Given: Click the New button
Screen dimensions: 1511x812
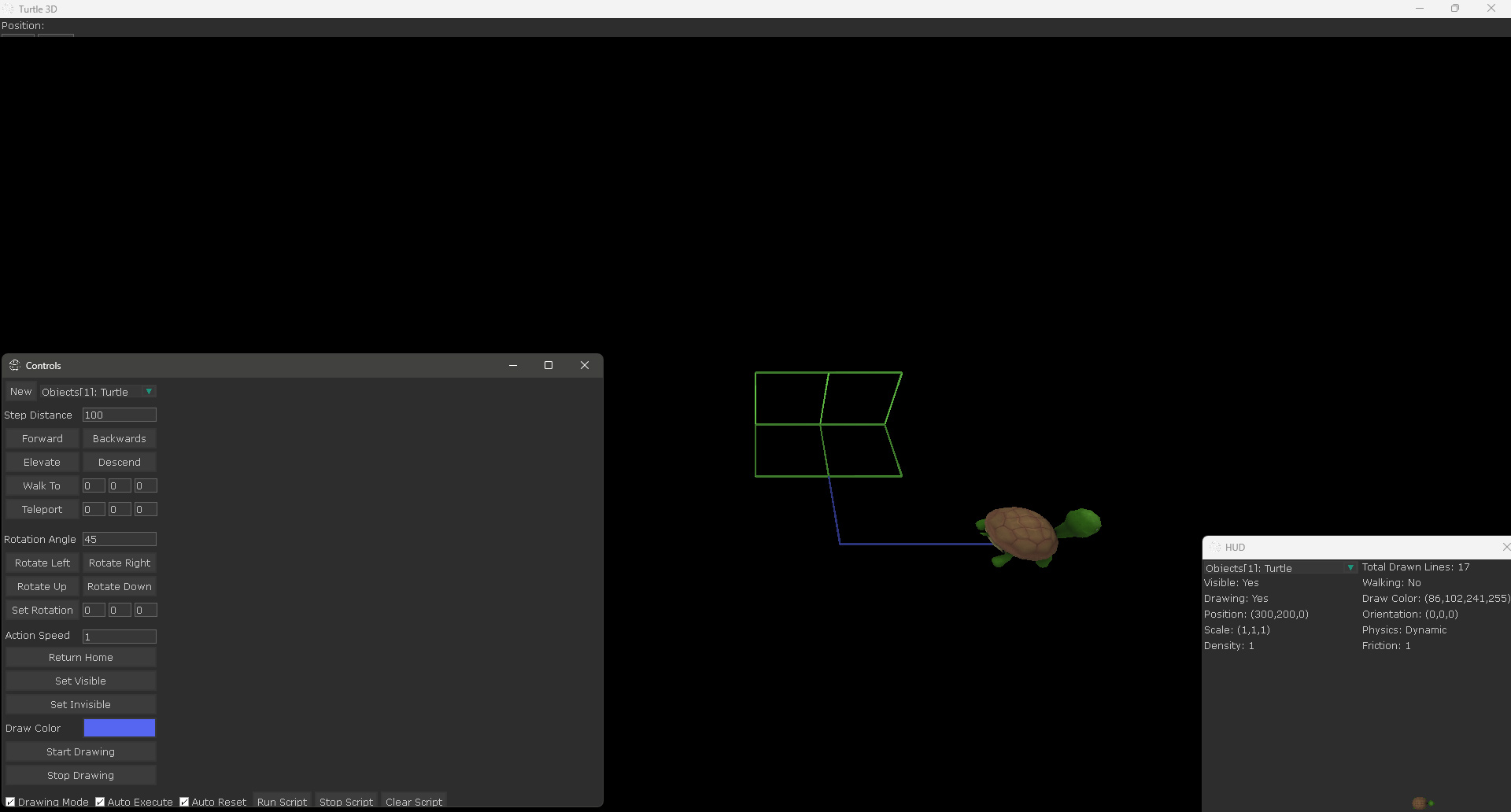Looking at the screenshot, I should point(20,392).
